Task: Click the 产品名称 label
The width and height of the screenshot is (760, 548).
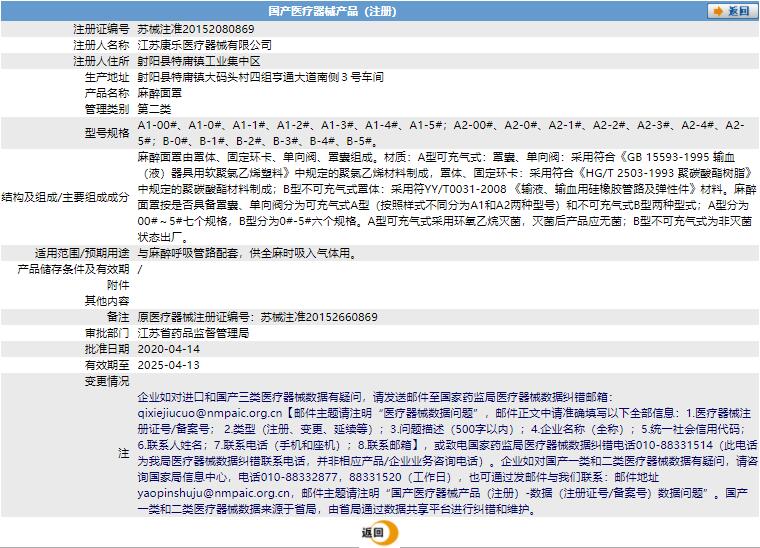Action: 107,93
